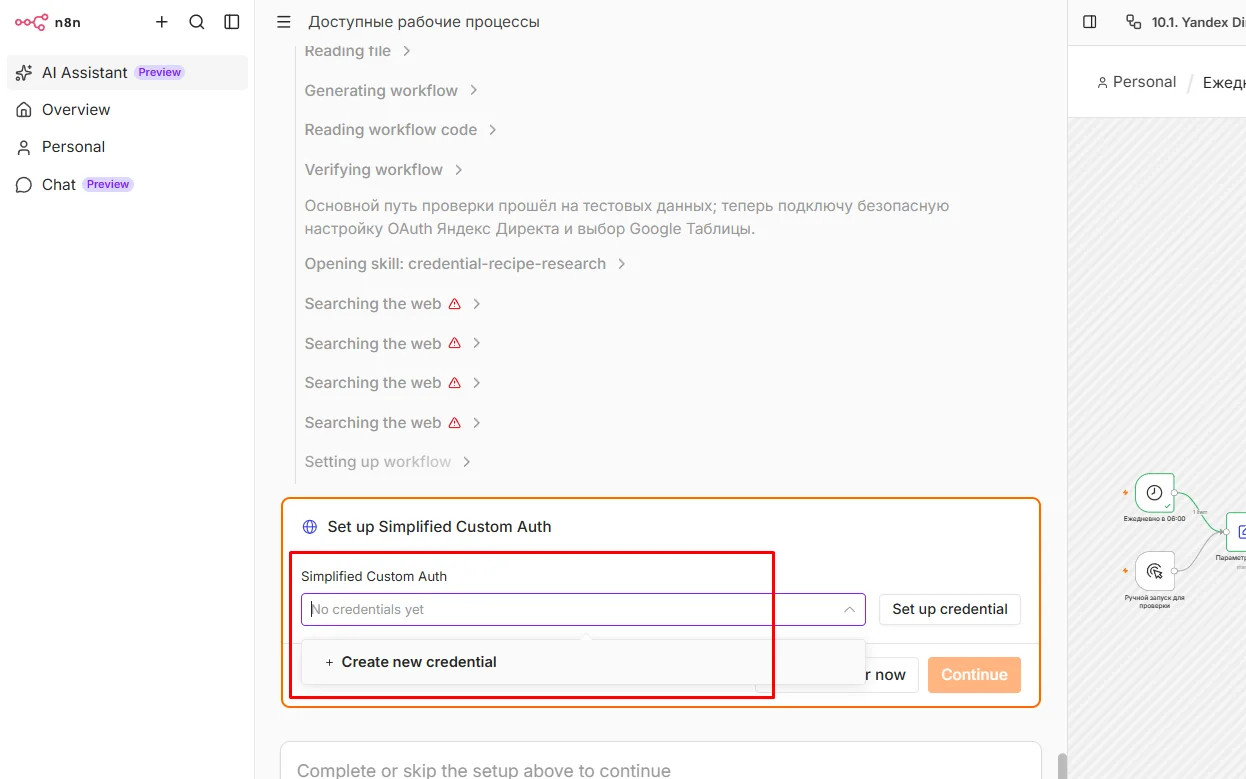Screen dimensions: 1246x779
Task: Select the Ежедневно в 06:00 schedule node
Action: click(1154, 493)
